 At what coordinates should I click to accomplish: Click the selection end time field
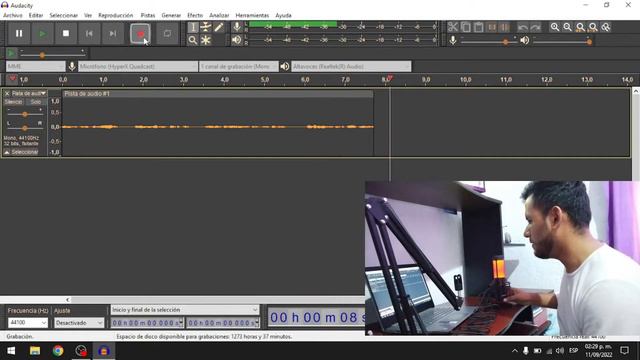pos(223,323)
